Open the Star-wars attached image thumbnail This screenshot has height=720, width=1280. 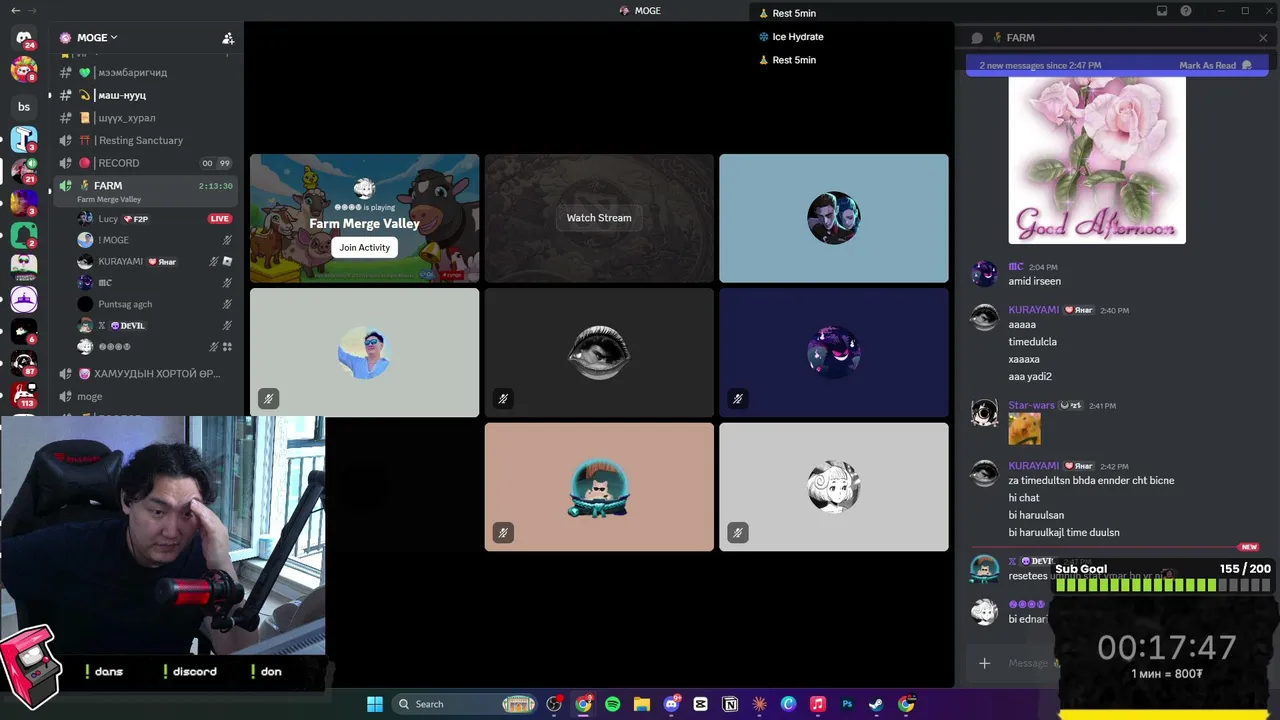click(1024, 429)
